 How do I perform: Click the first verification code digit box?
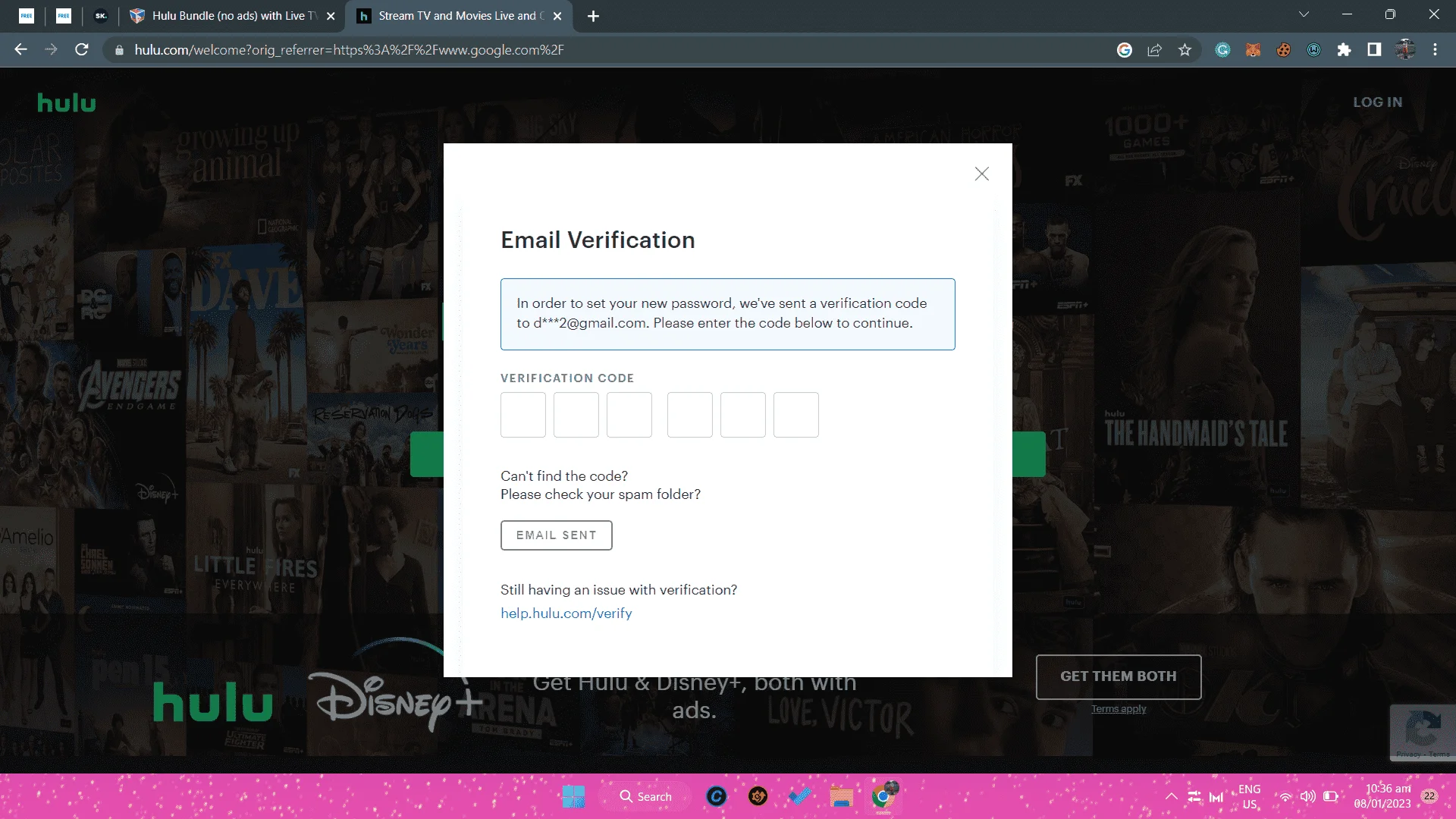coord(523,415)
